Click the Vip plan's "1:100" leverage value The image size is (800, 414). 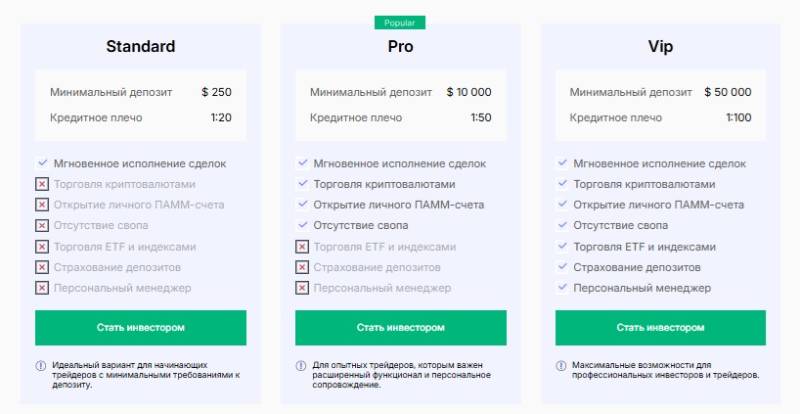coord(739,118)
